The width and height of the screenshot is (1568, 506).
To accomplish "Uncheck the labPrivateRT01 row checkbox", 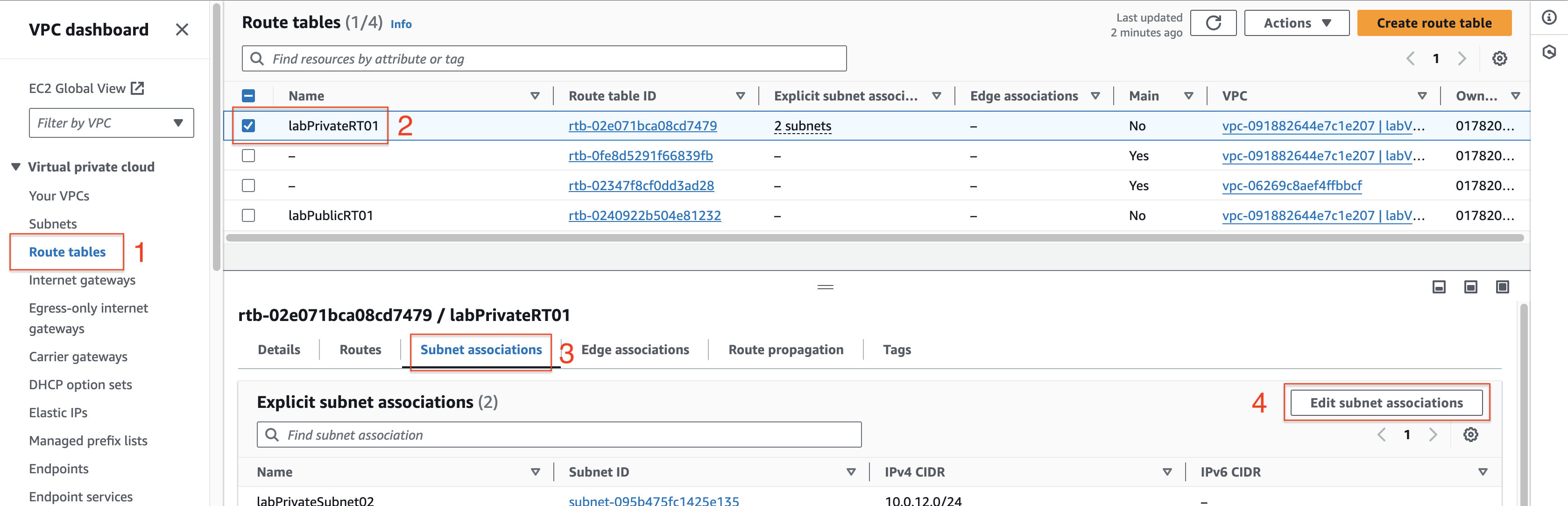I will click(248, 125).
